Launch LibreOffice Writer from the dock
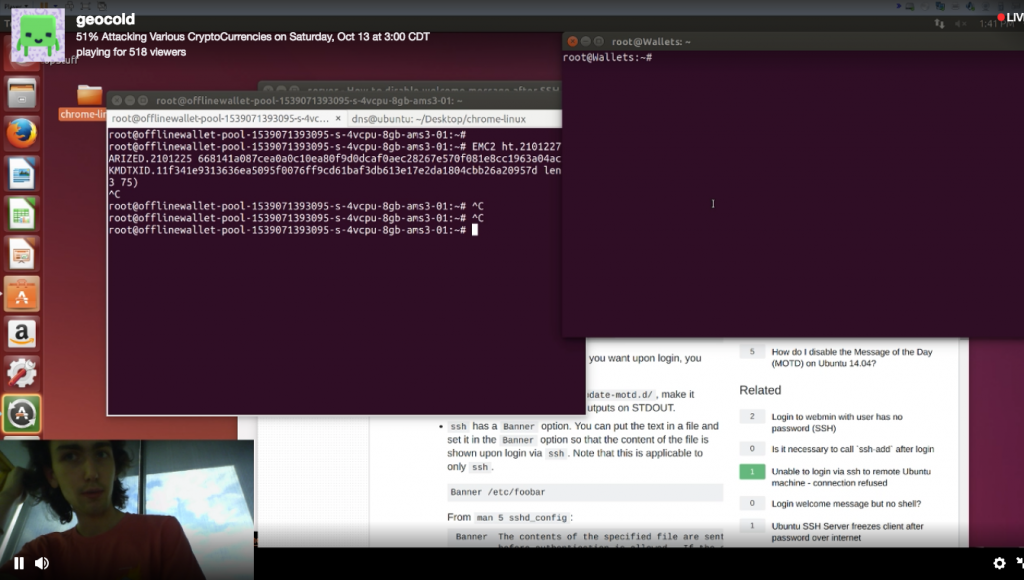This screenshot has height=580, width=1024. pyautogui.click(x=22, y=174)
